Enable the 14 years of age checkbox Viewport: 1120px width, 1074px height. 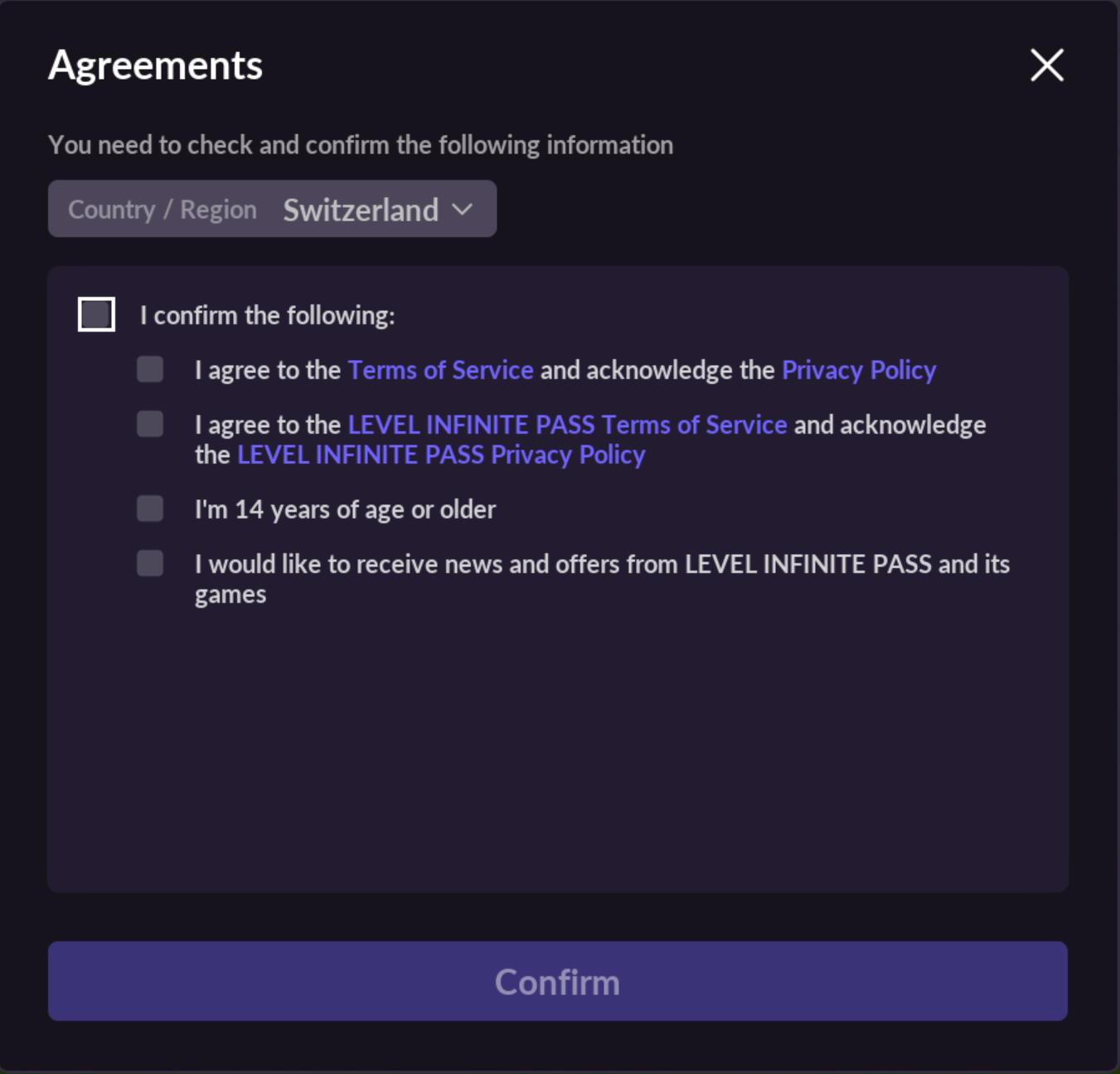coord(150,508)
